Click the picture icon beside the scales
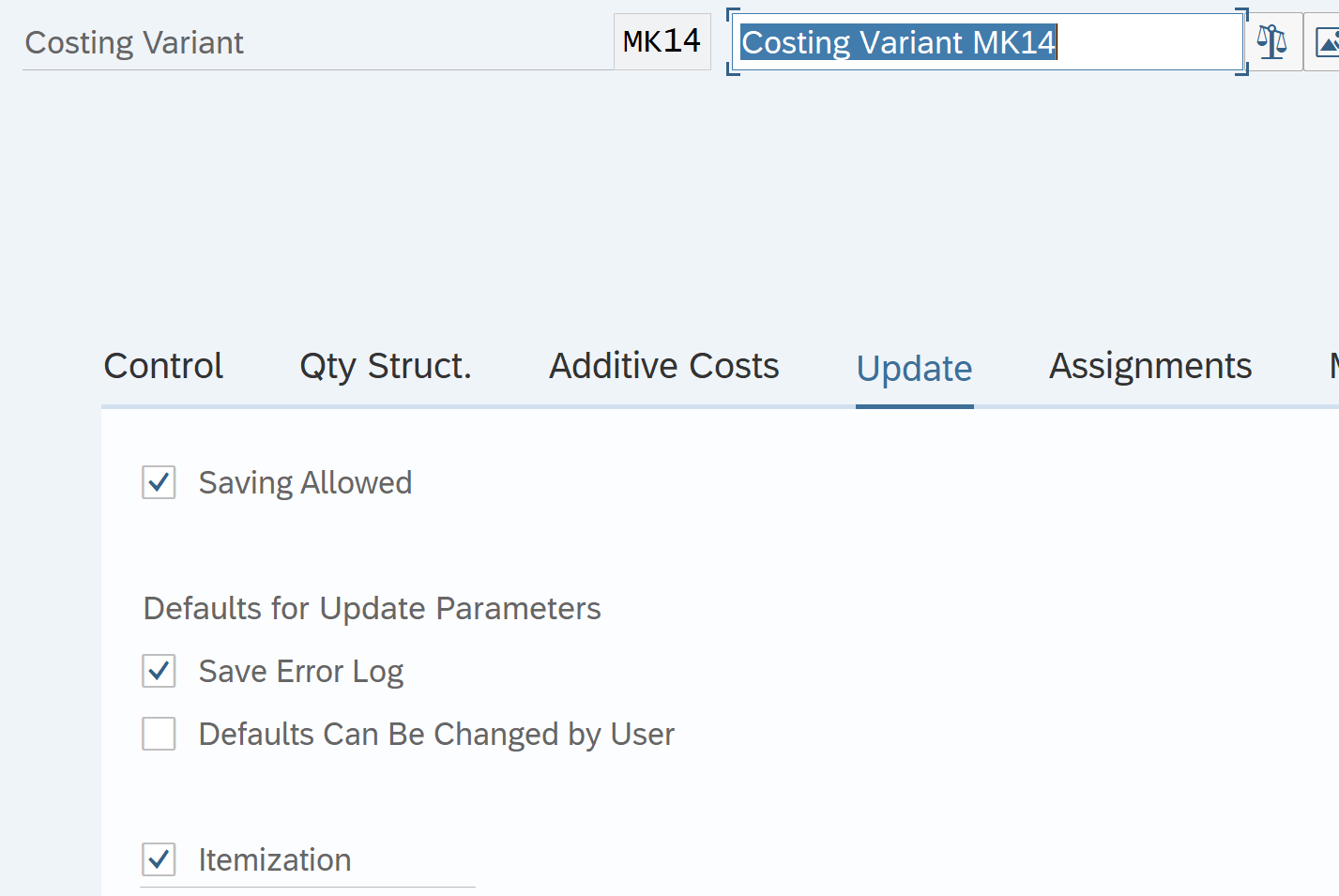This screenshot has height=896, width=1339. [x=1325, y=42]
